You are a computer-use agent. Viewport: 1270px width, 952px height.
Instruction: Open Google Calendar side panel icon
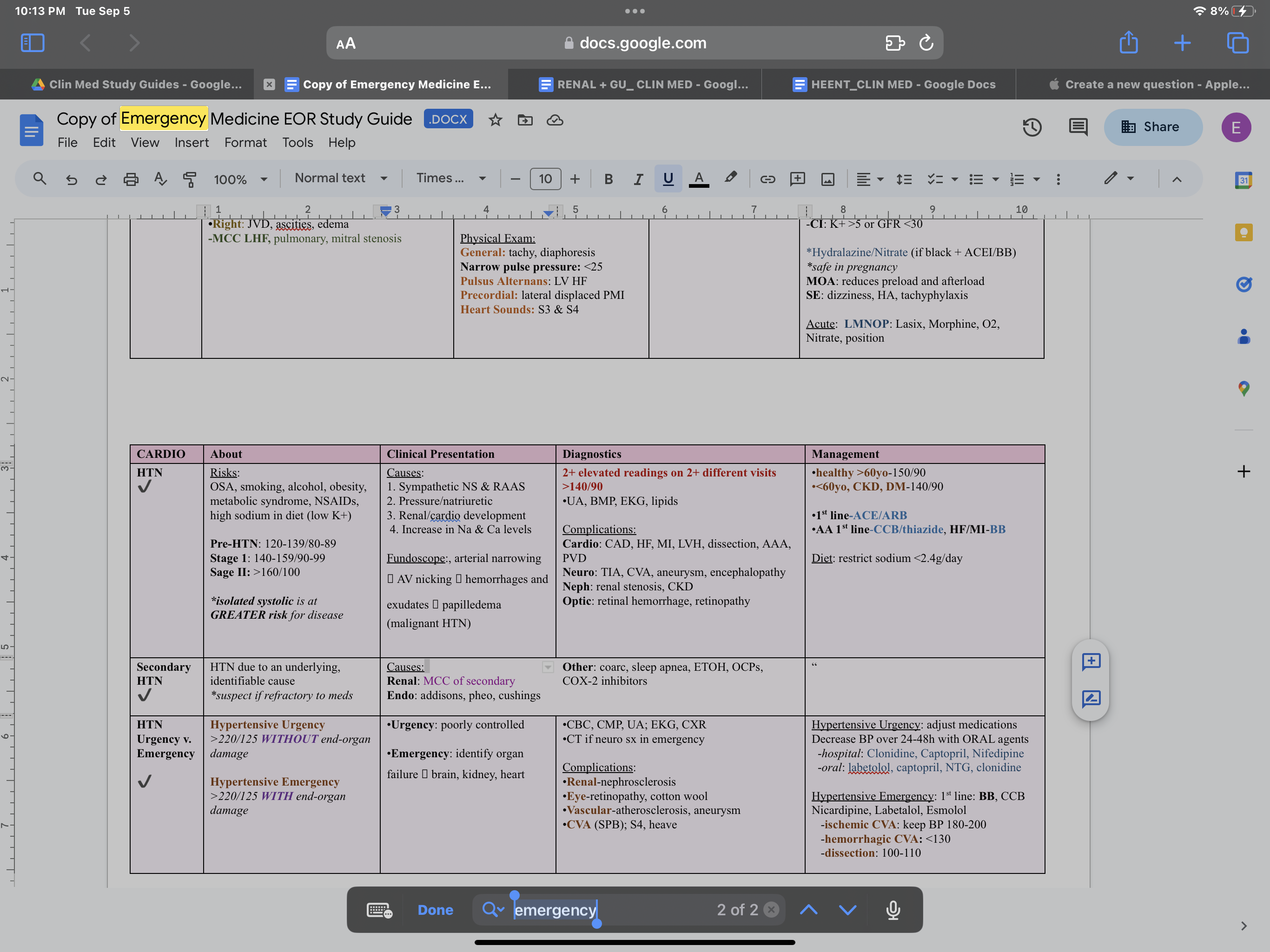pyautogui.click(x=1243, y=180)
